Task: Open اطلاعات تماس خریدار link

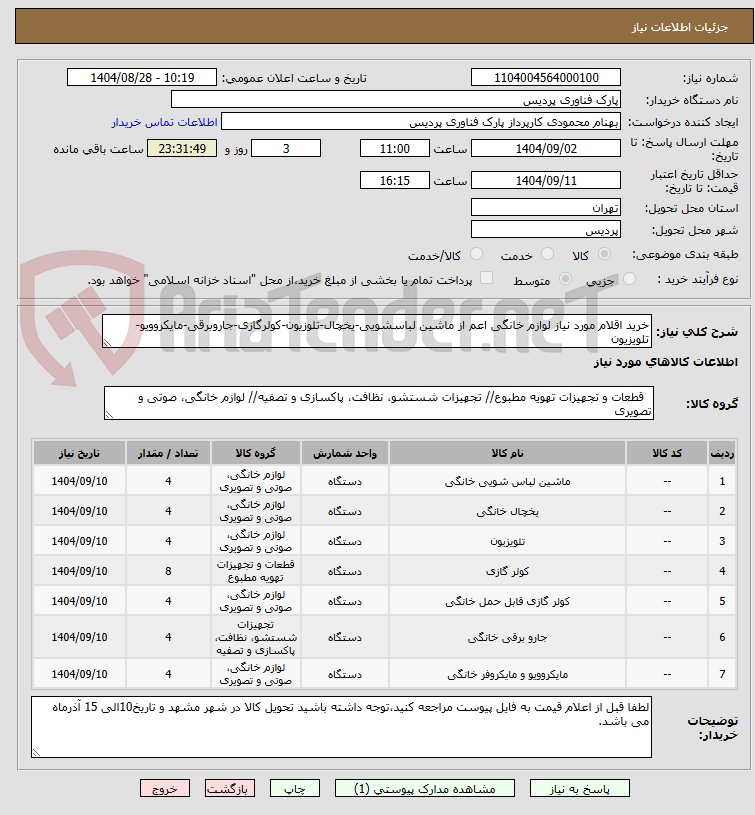Action: point(164,122)
